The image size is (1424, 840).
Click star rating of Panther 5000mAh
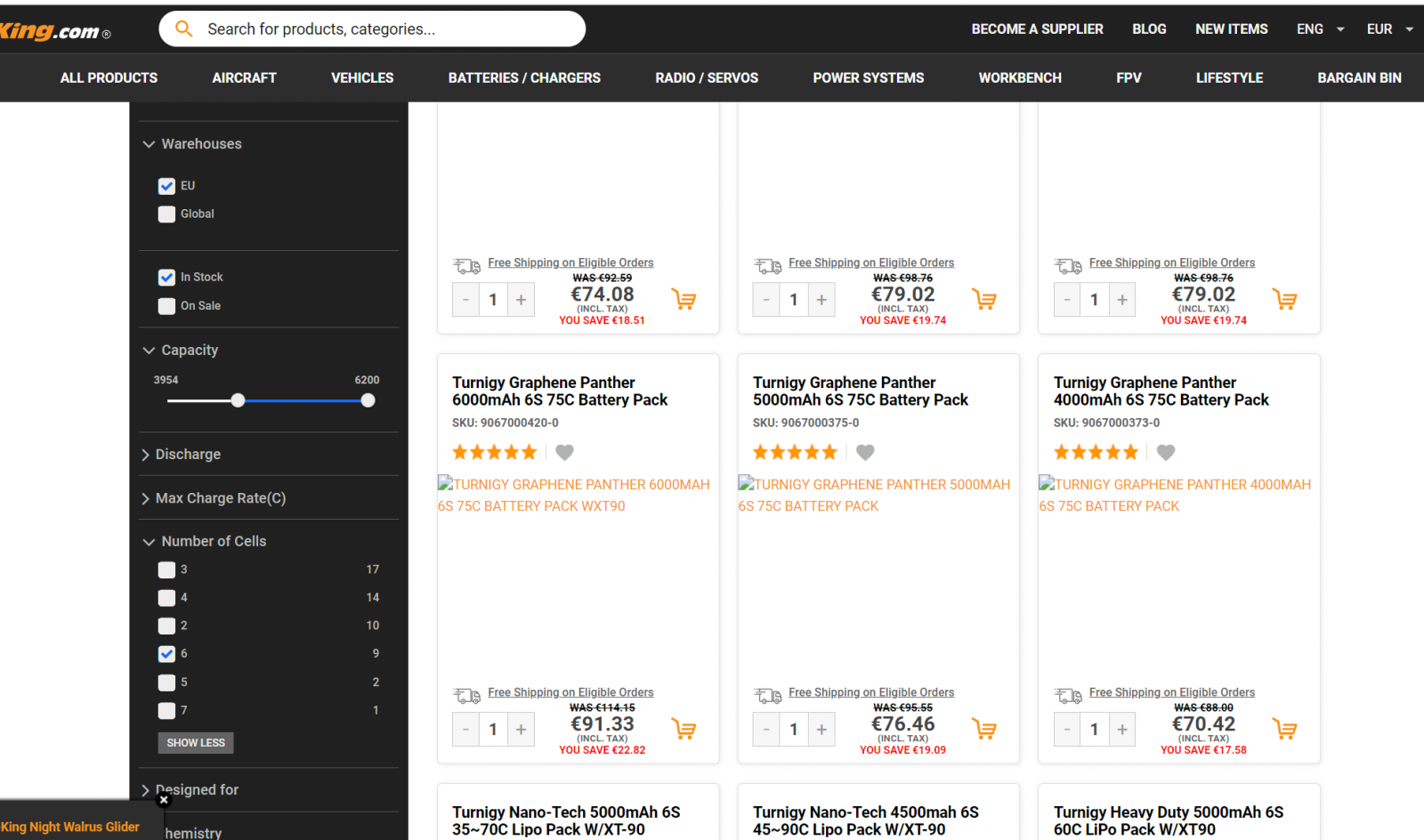tap(796, 452)
